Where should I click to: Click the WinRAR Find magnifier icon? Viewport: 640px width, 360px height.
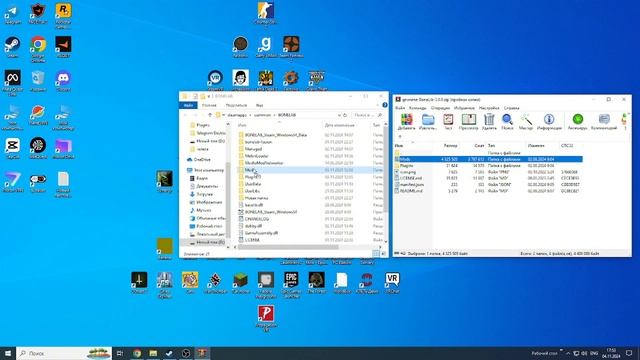507,122
